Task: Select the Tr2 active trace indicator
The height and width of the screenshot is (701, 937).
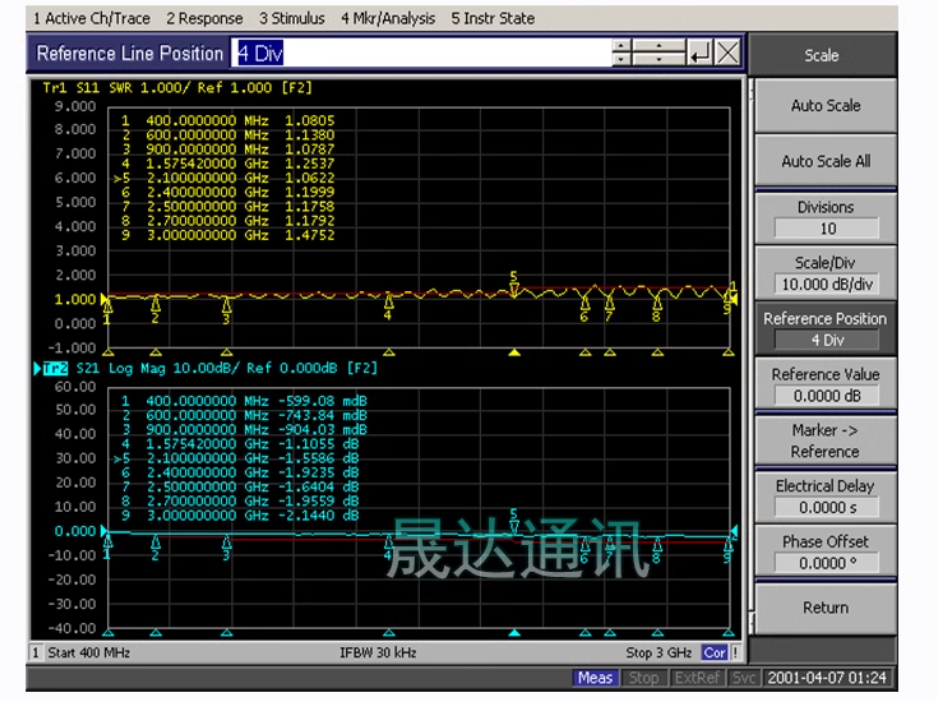Action: point(50,369)
